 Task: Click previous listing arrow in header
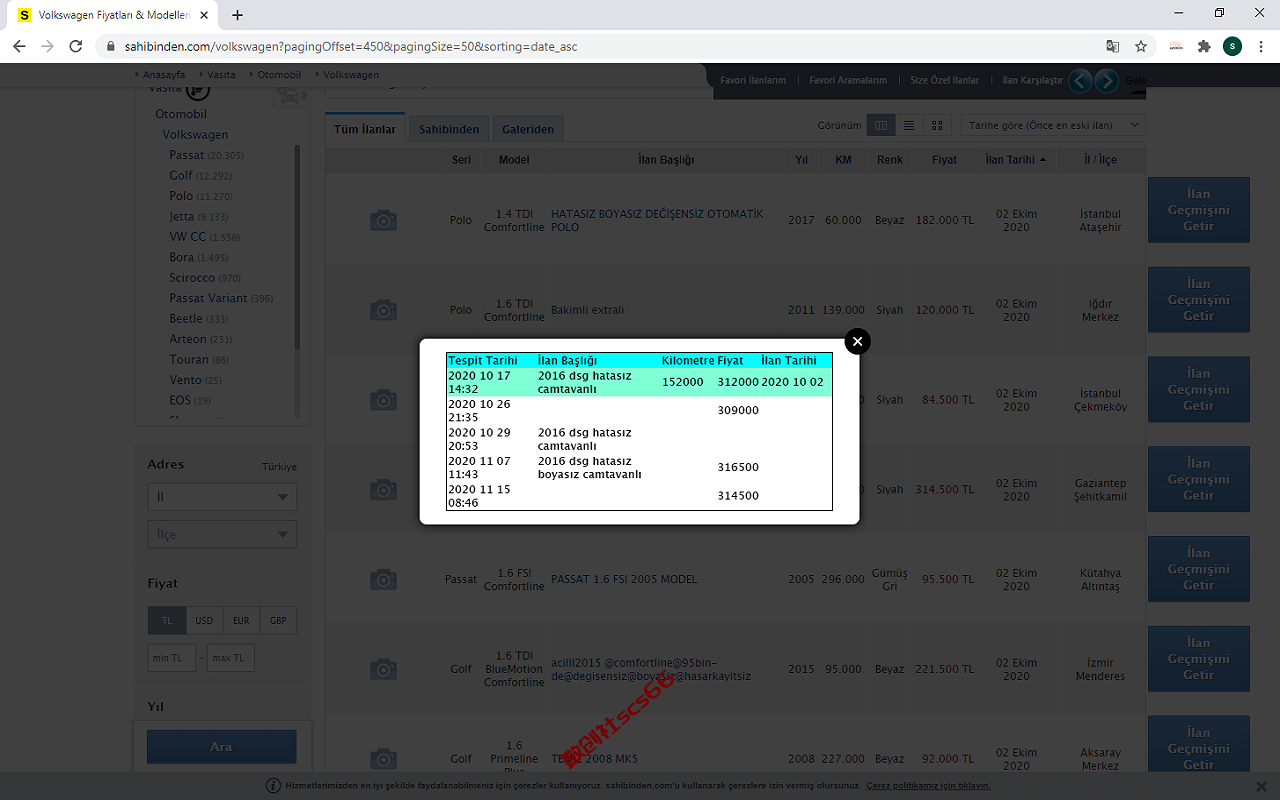click(1080, 81)
